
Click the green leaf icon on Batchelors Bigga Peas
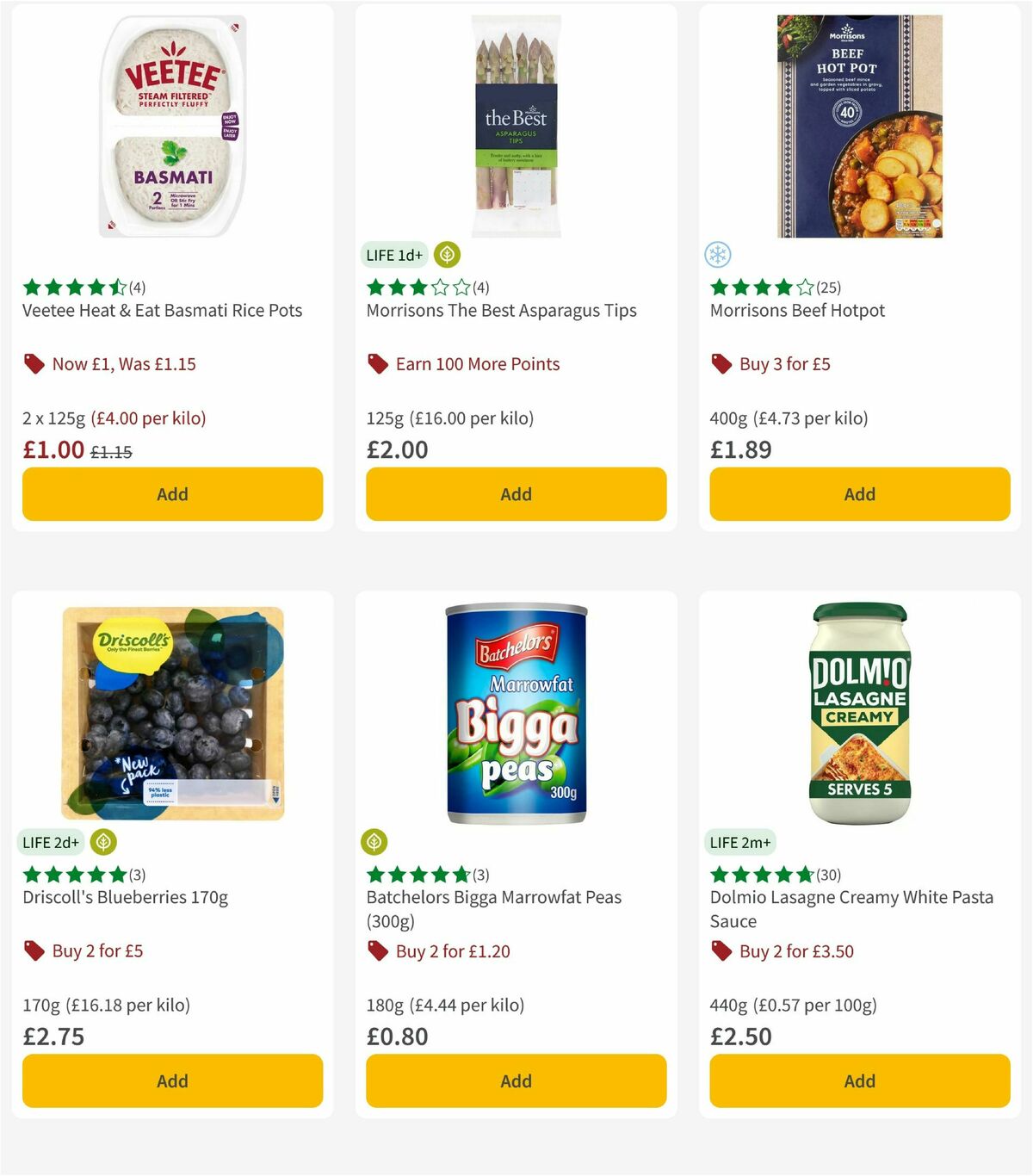point(374,842)
